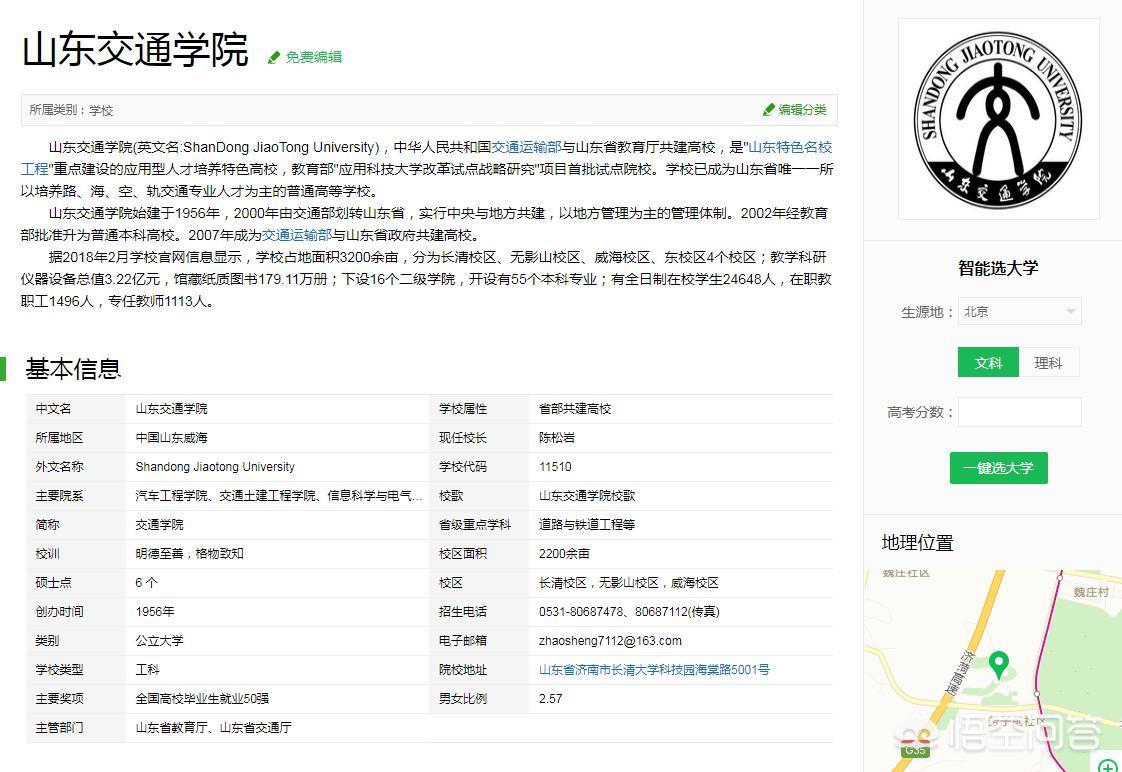Viewport: 1122px width, 772px height.
Task: Select the 全国高校毕业生就业50强 cell
Action: pyautogui.click(x=202, y=699)
